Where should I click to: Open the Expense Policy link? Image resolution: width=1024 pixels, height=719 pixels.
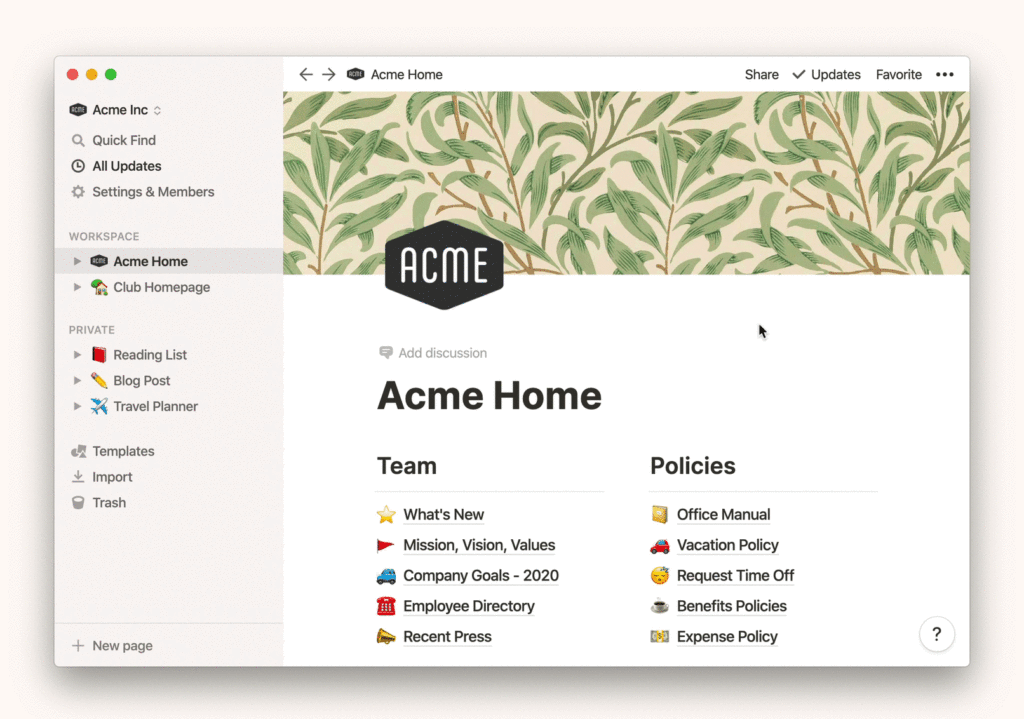pos(727,637)
